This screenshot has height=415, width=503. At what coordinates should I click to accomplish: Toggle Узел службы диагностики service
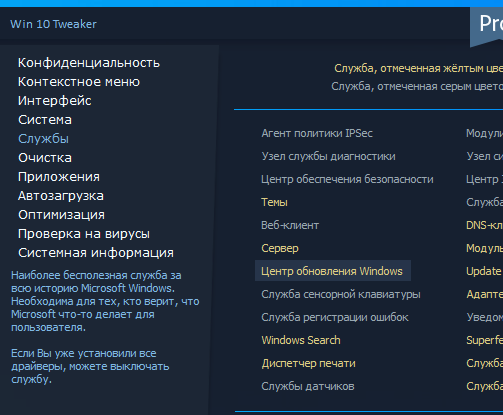pos(328,156)
